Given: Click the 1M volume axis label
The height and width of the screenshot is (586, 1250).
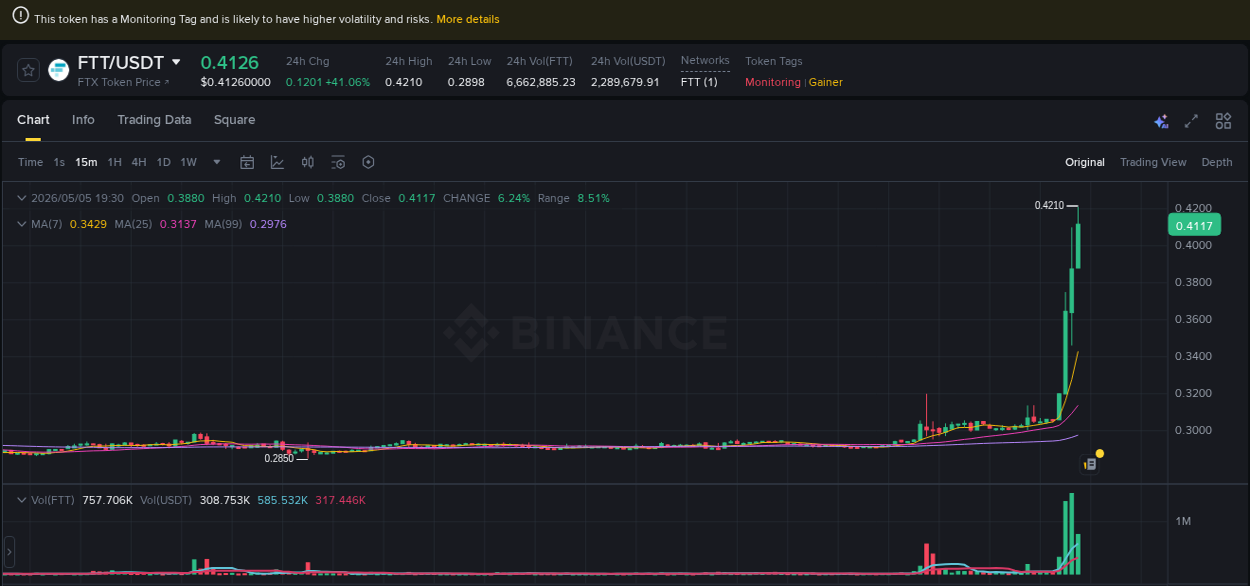Looking at the screenshot, I should tap(1183, 521).
